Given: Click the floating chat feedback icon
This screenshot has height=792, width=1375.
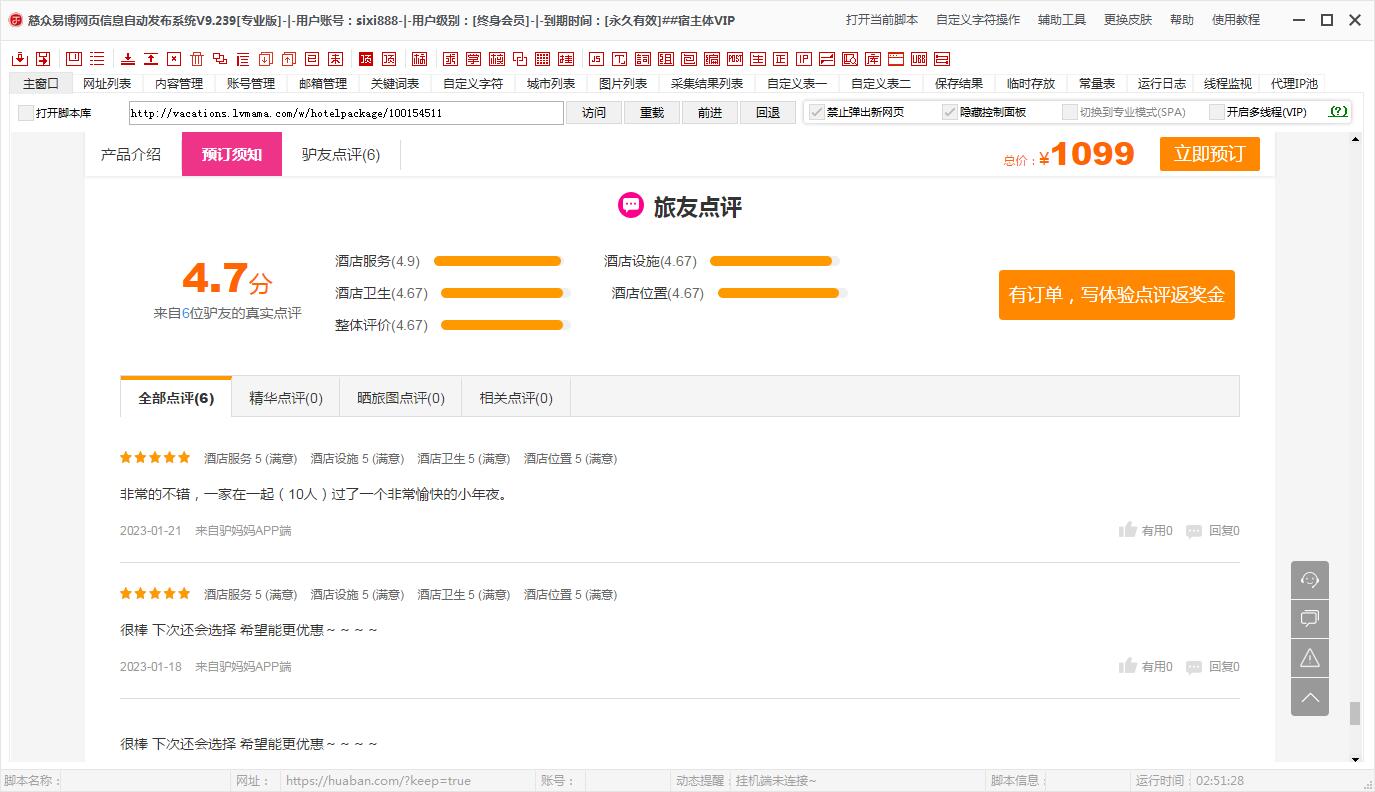Looking at the screenshot, I should coord(1310,619).
